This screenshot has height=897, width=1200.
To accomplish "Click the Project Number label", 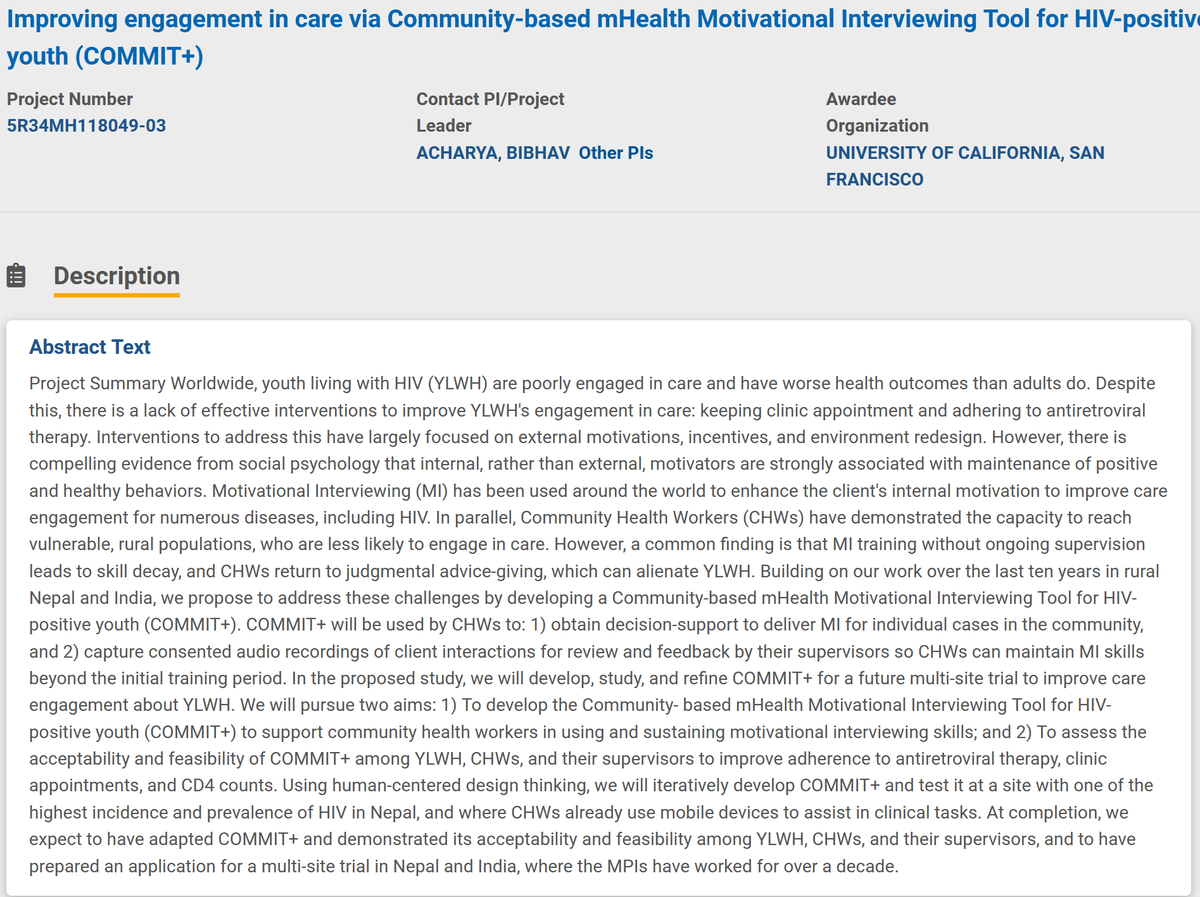I will point(70,99).
